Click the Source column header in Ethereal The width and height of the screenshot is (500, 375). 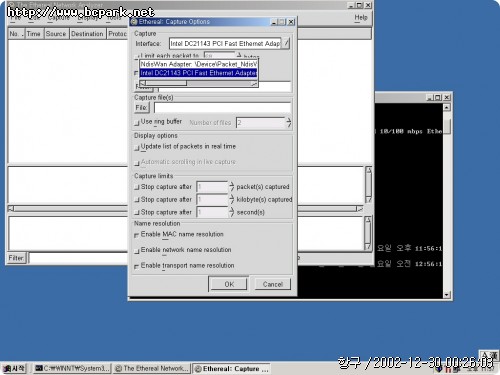pyautogui.click(x=56, y=34)
